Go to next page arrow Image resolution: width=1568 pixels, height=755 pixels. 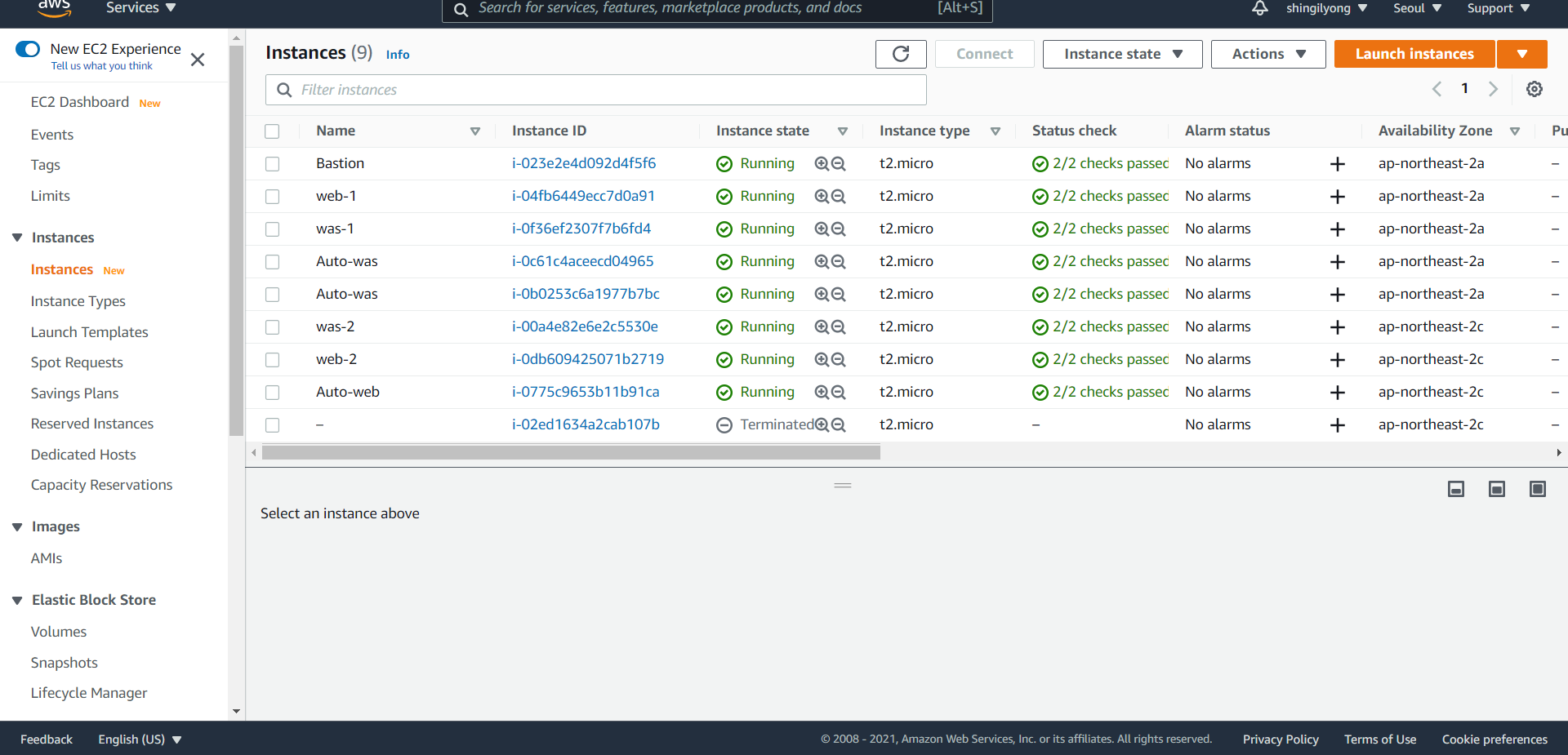click(1493, 89)
